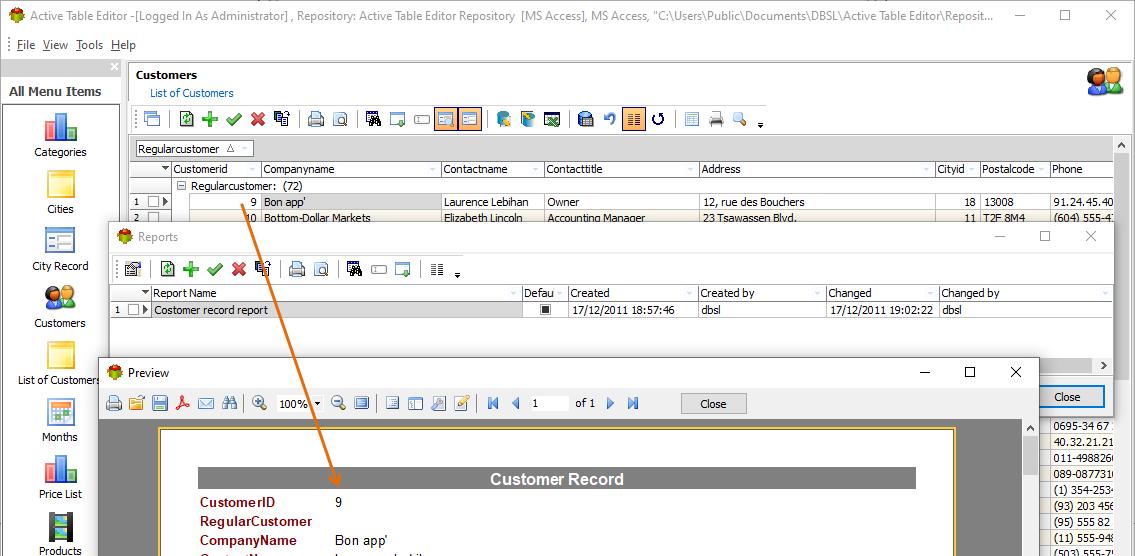Click email envelope icon in Preview toolbar
The image size is (1135, 556).
tap(206, 403)
